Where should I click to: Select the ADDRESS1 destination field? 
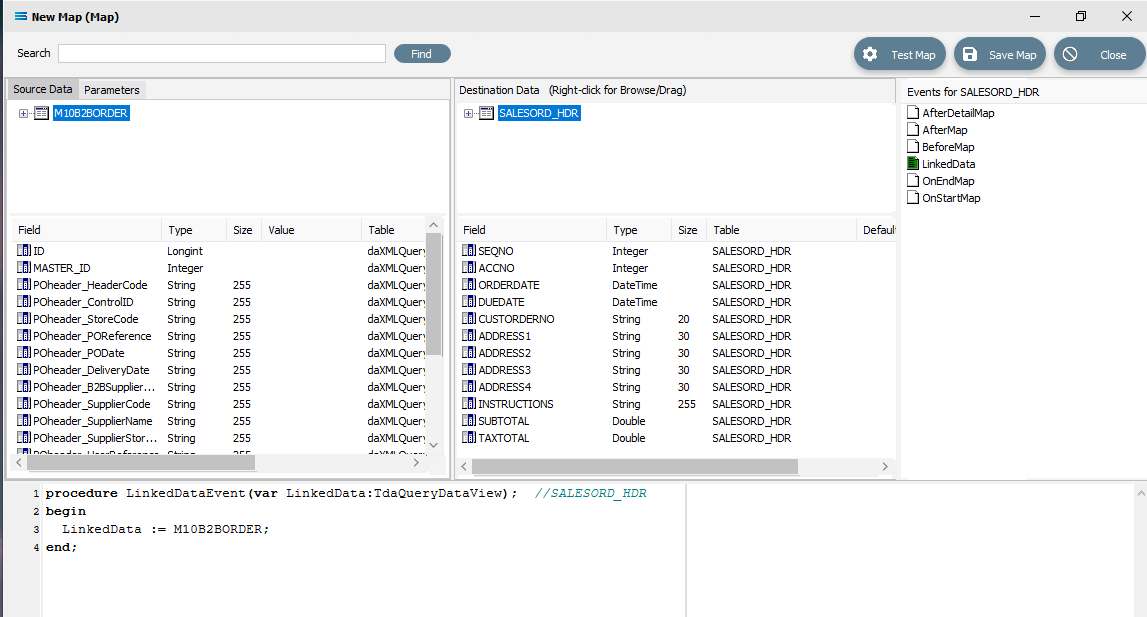click(505, 336)
